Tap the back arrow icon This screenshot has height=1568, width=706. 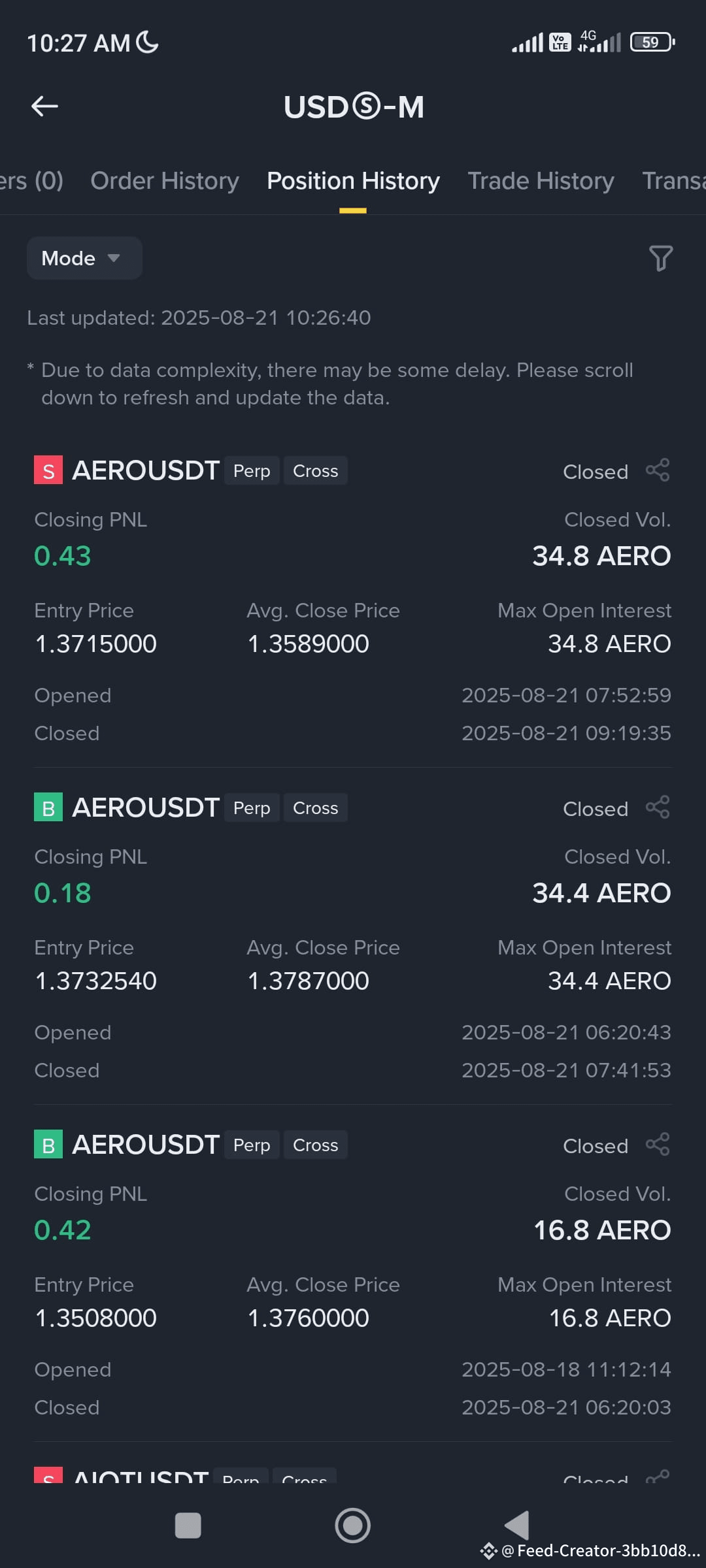44,106
